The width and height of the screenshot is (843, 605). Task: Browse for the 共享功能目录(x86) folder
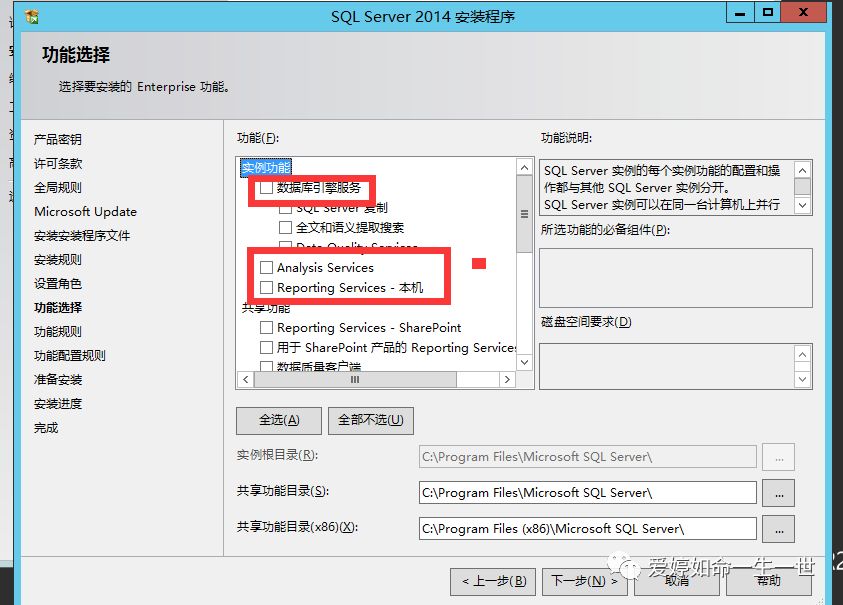tap(778, 529)
